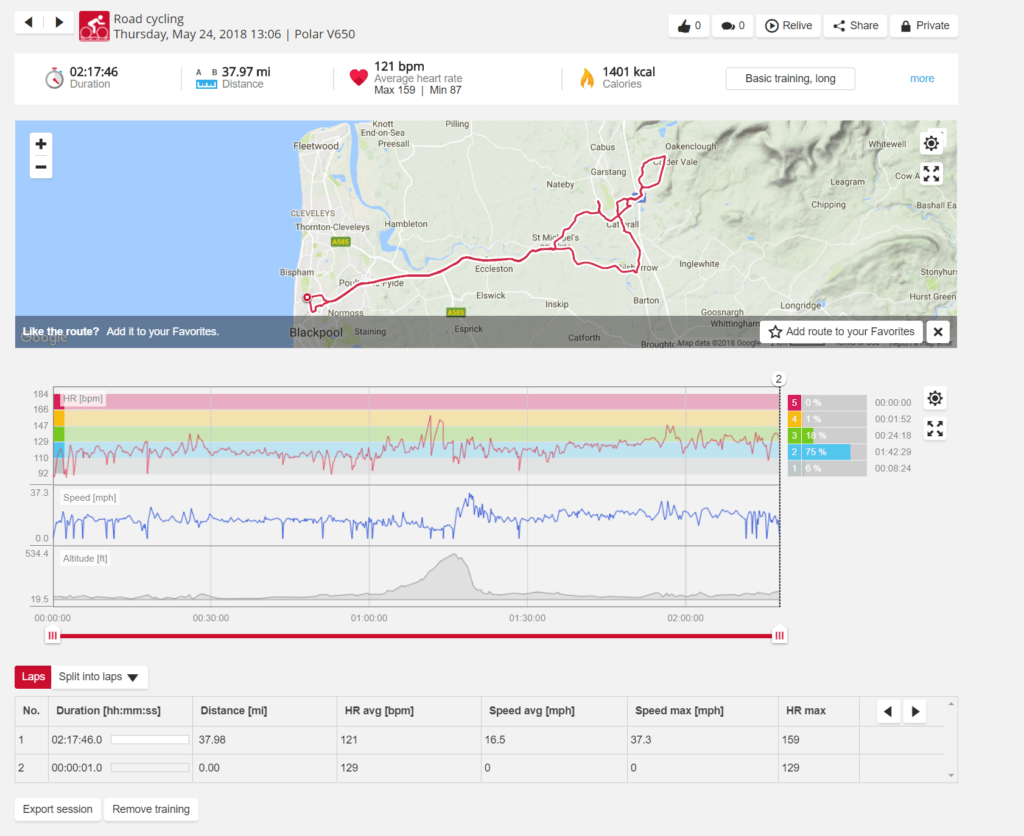Viewport: 1024px width, 836px height.
Task: Open graph settings gear icon
Action: (934, 398)
